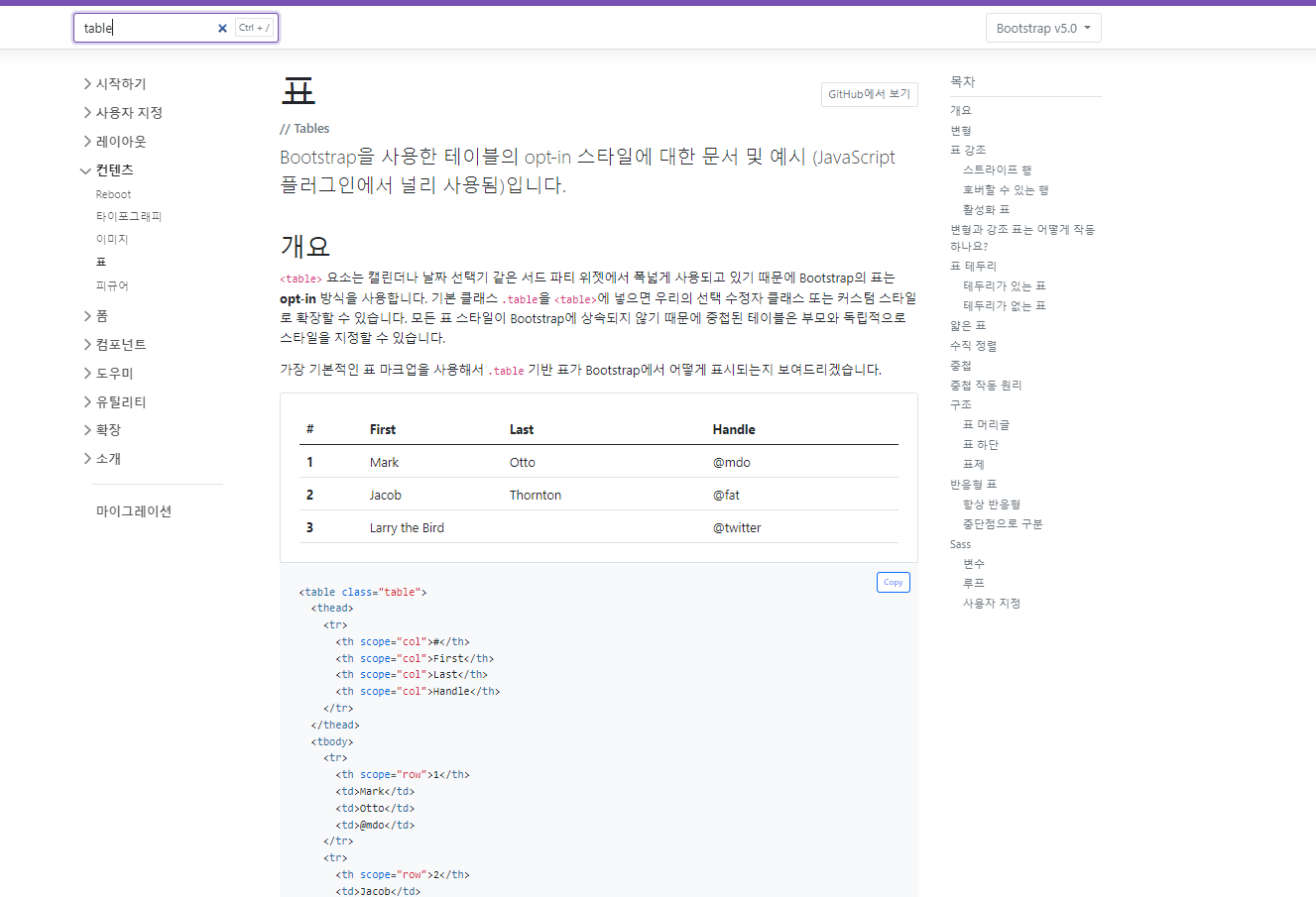Click the 'Otto' cell in example table

523,462
